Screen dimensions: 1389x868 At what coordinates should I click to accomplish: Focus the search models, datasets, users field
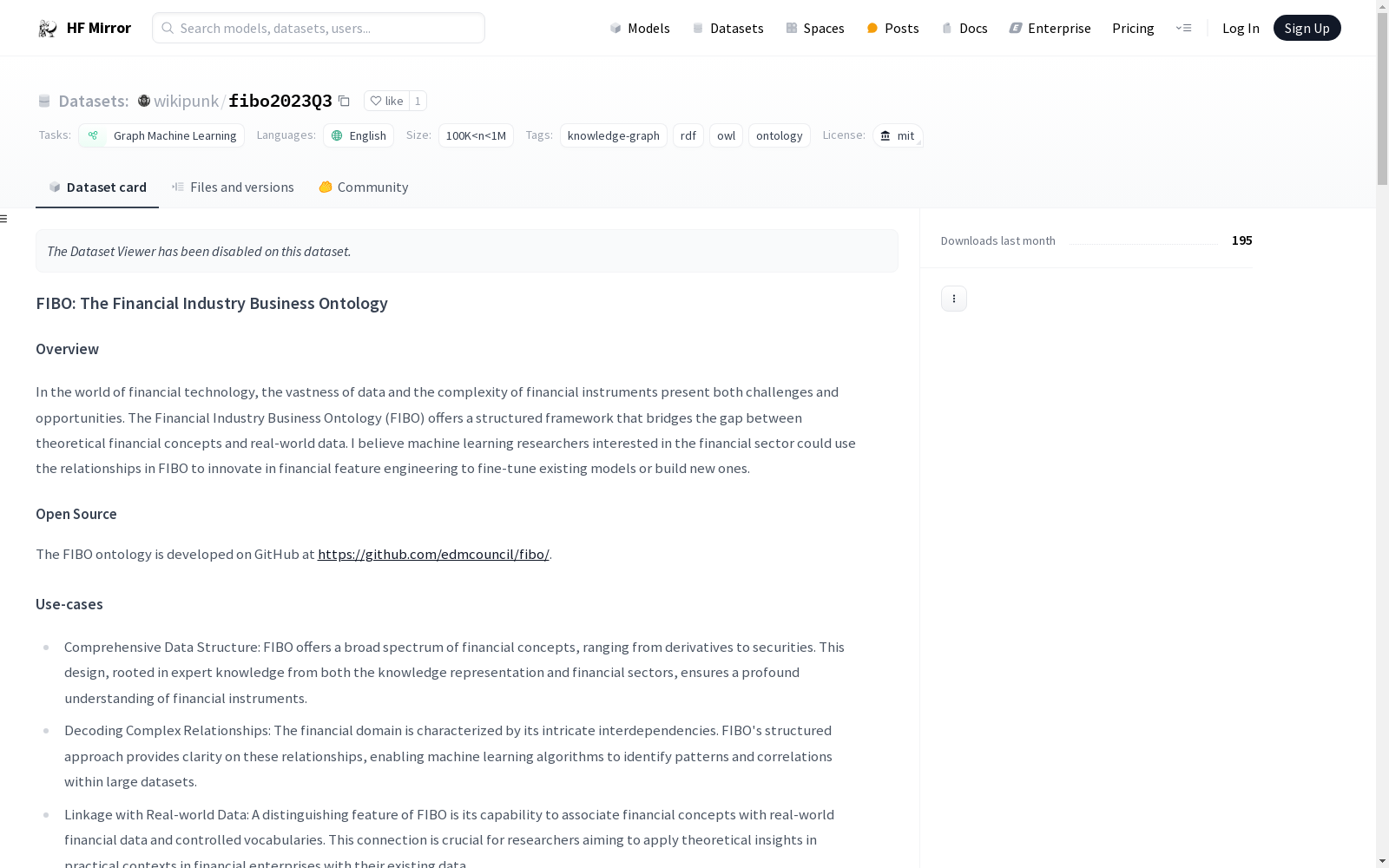pyautogui.click(x=319, y=28)
